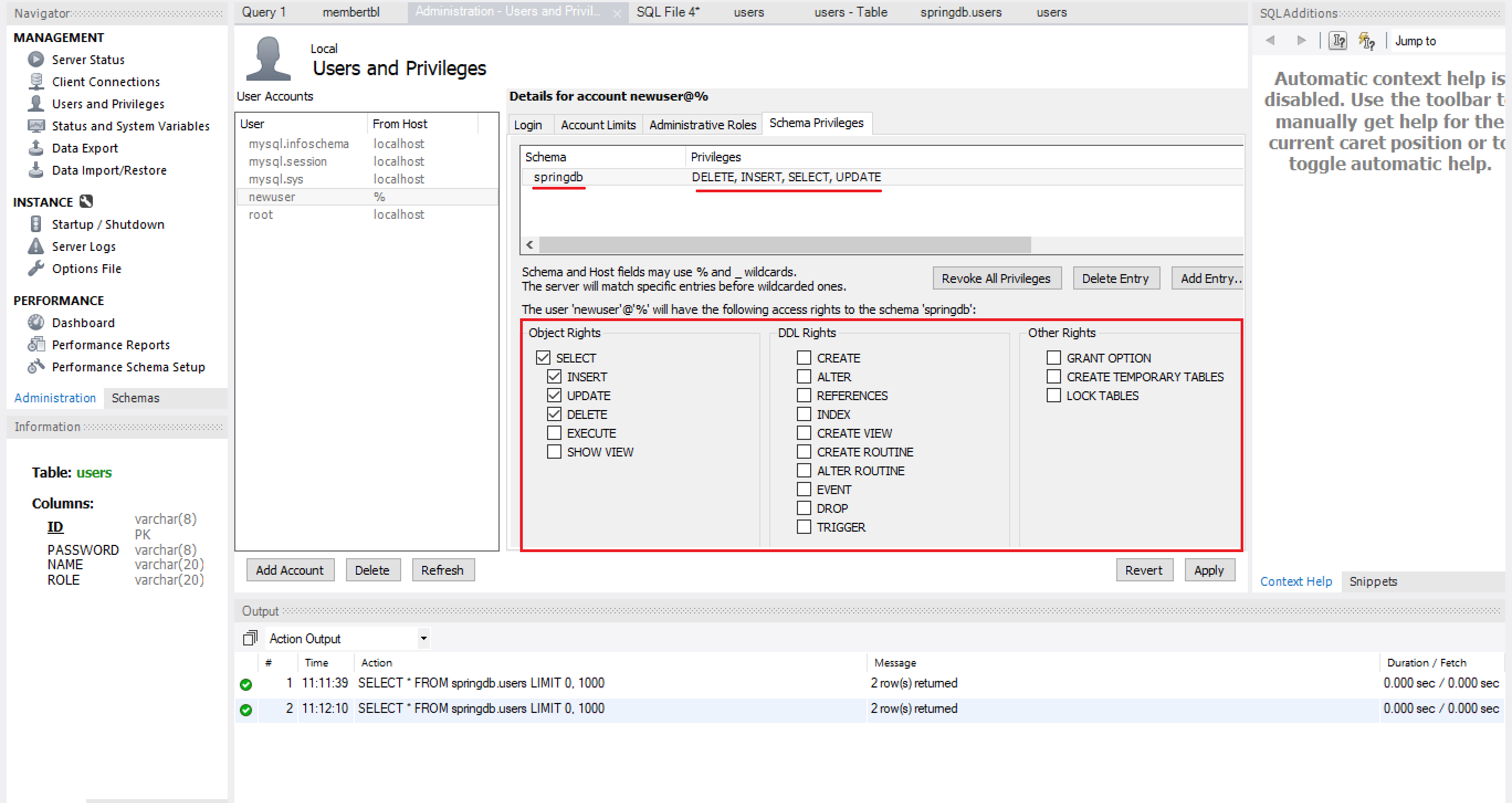The height and width of the screenshot is (803, 1512).
Task: Enable the CREATE DDL right checkbox
Action: click(804, 358)
